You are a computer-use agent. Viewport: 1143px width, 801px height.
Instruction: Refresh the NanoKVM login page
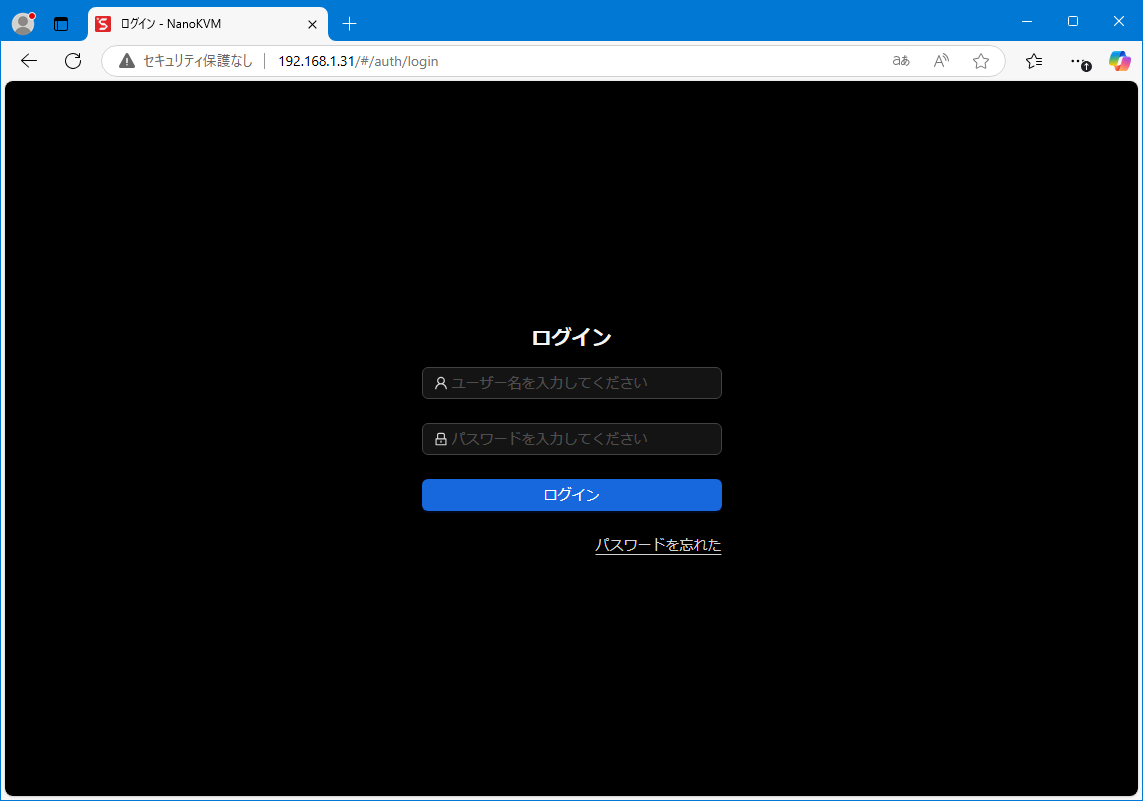click(x=73, y=61)
